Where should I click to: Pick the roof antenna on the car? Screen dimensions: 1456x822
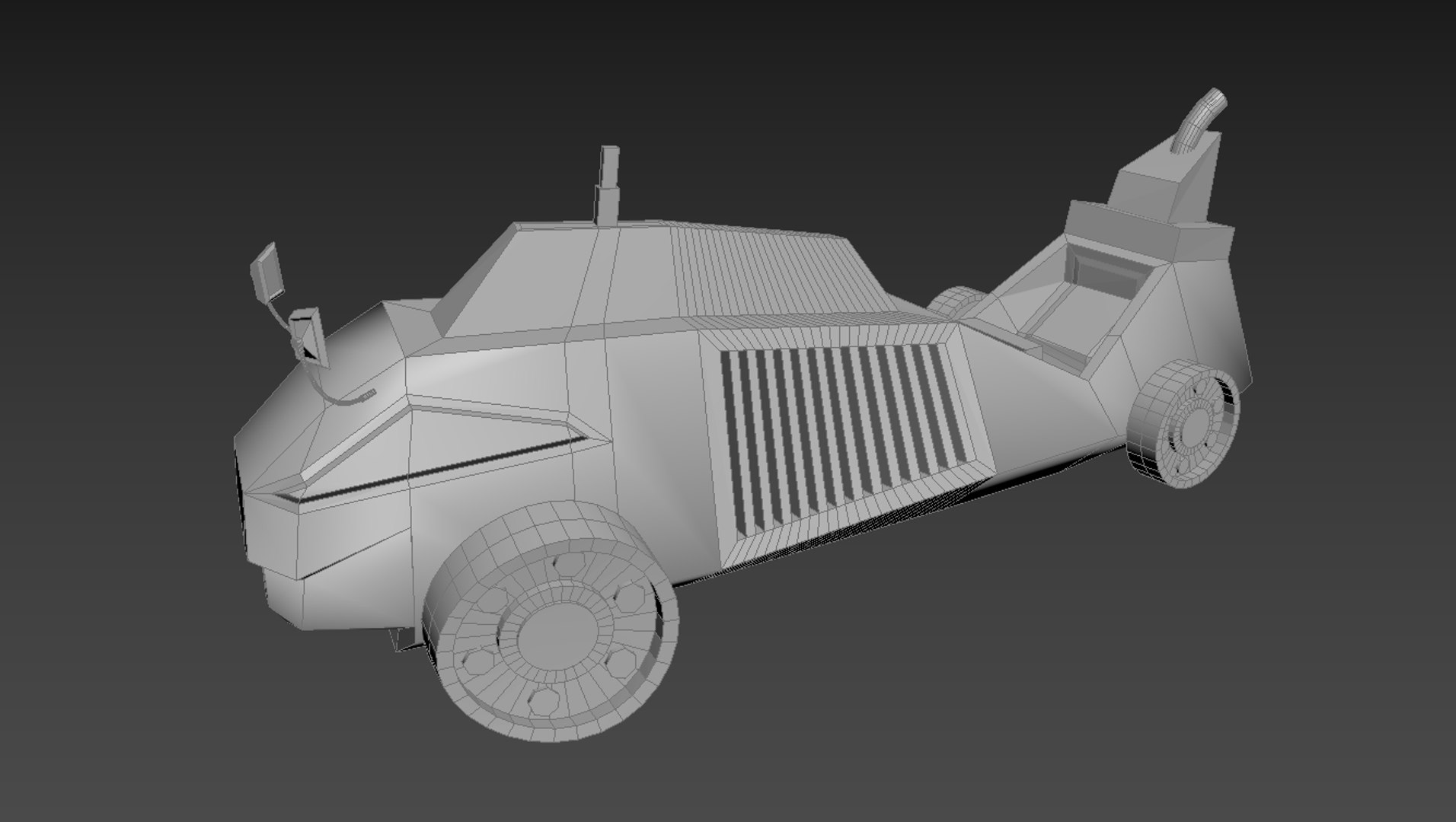608,186
